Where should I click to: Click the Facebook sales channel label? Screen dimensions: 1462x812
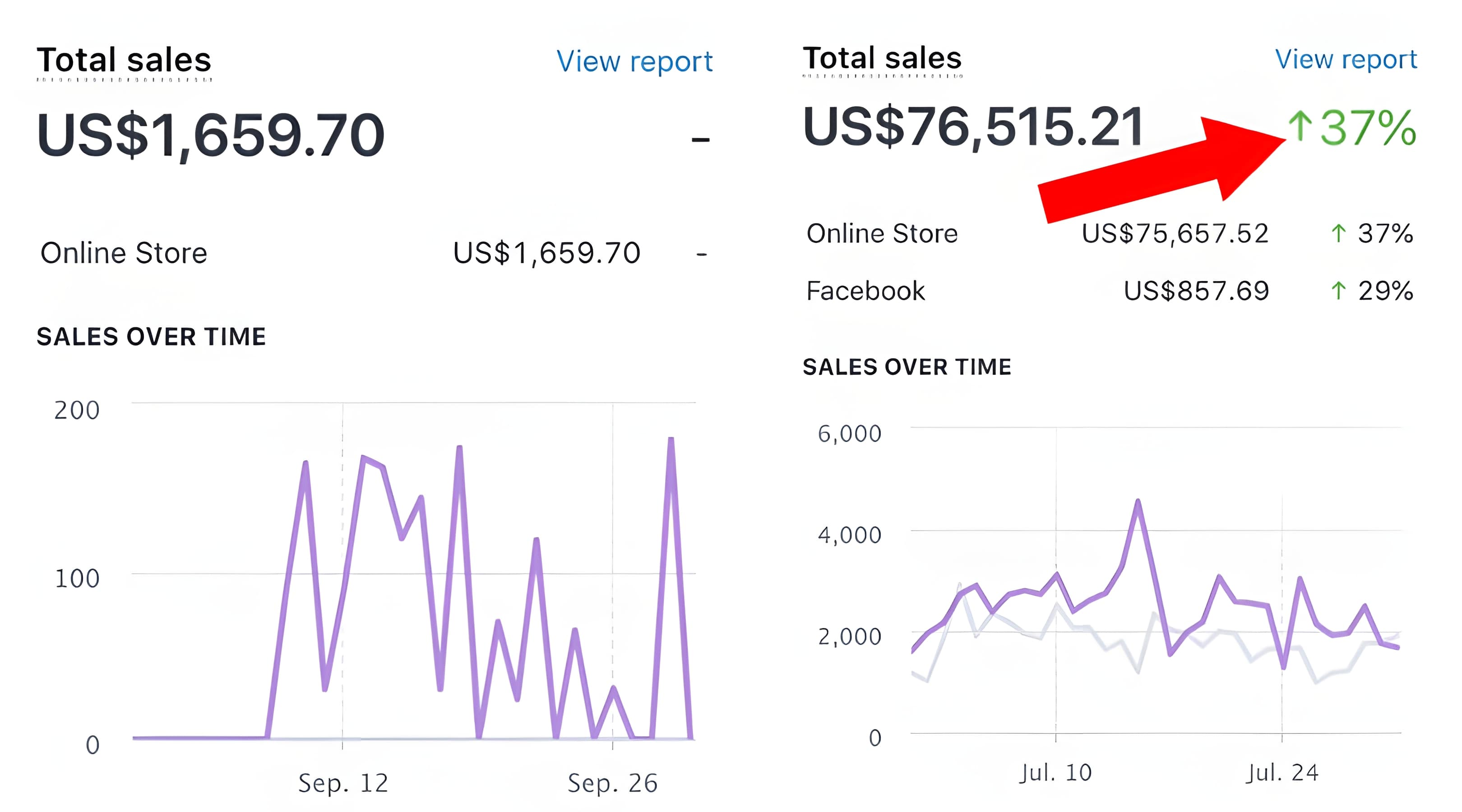865,291
